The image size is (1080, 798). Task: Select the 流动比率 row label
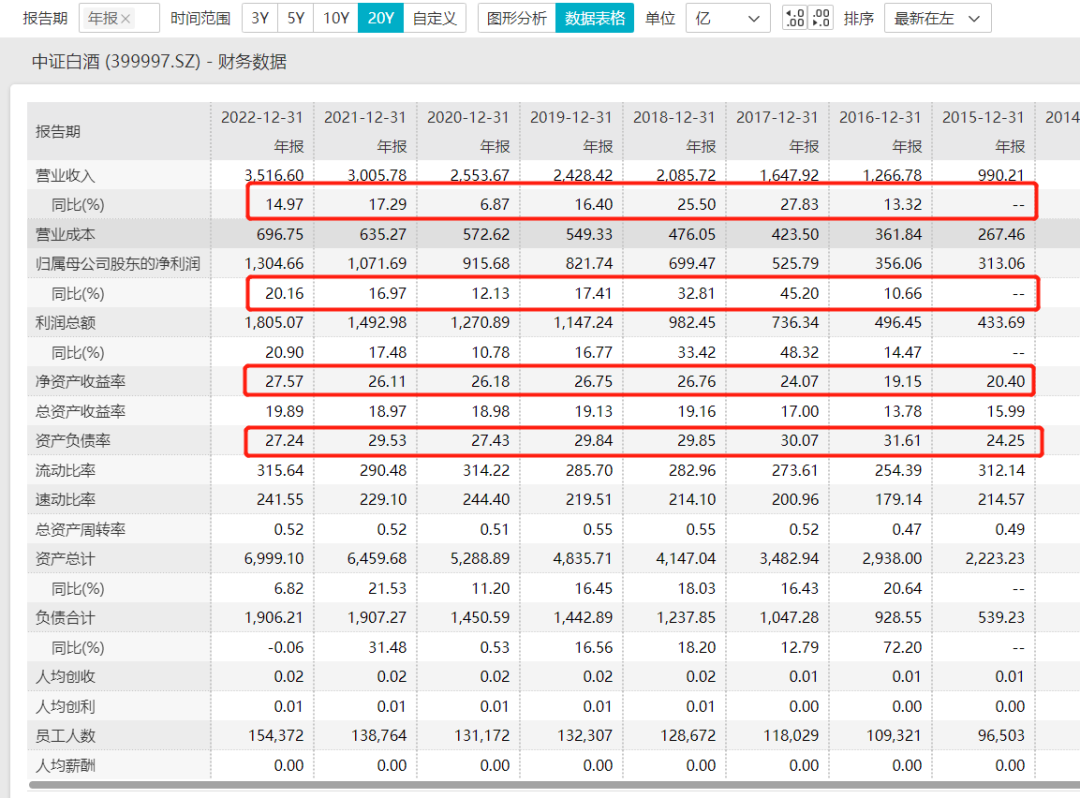pos(65,471)
